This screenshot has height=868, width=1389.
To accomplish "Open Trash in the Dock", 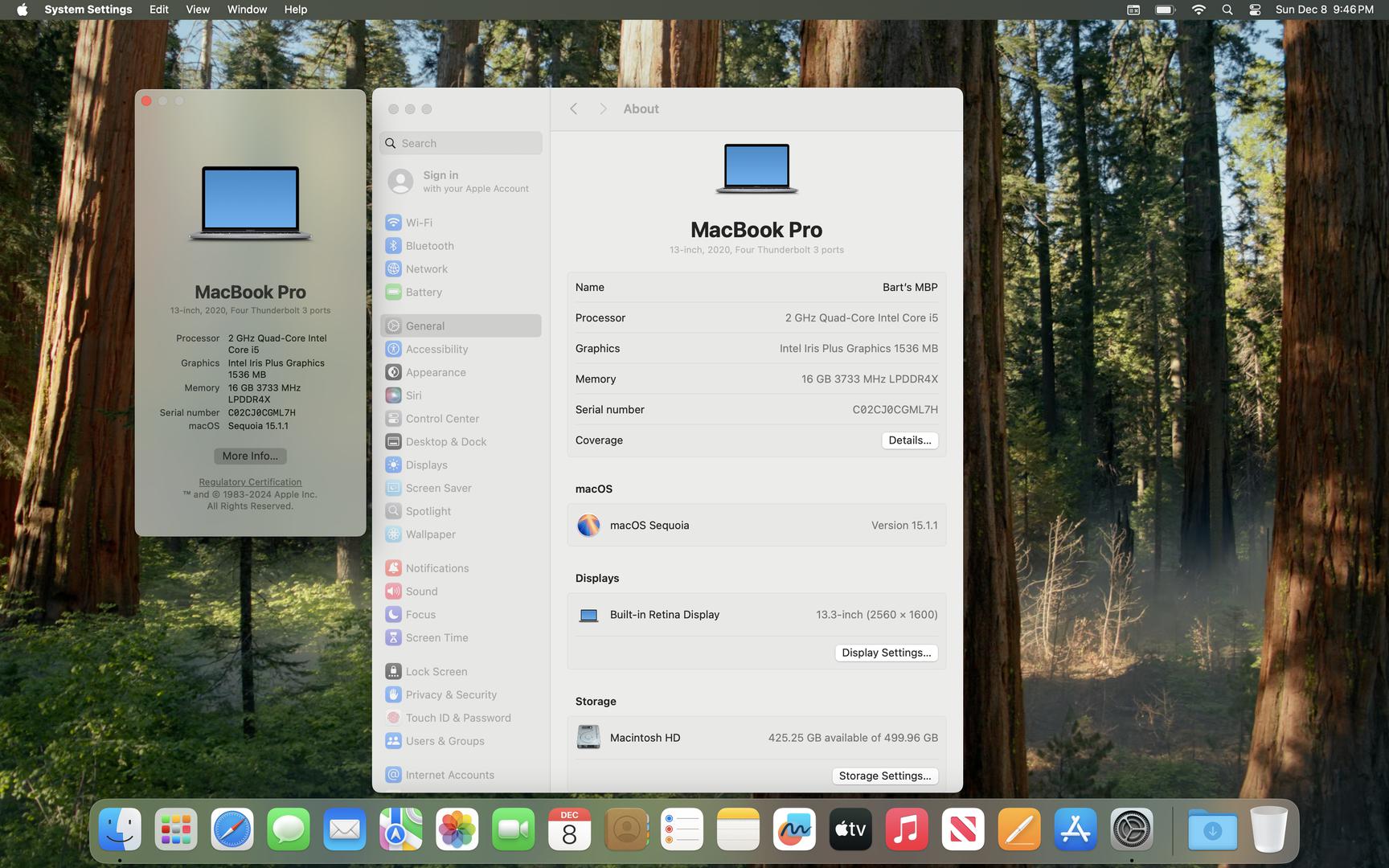I will [x=1268, y=829].
